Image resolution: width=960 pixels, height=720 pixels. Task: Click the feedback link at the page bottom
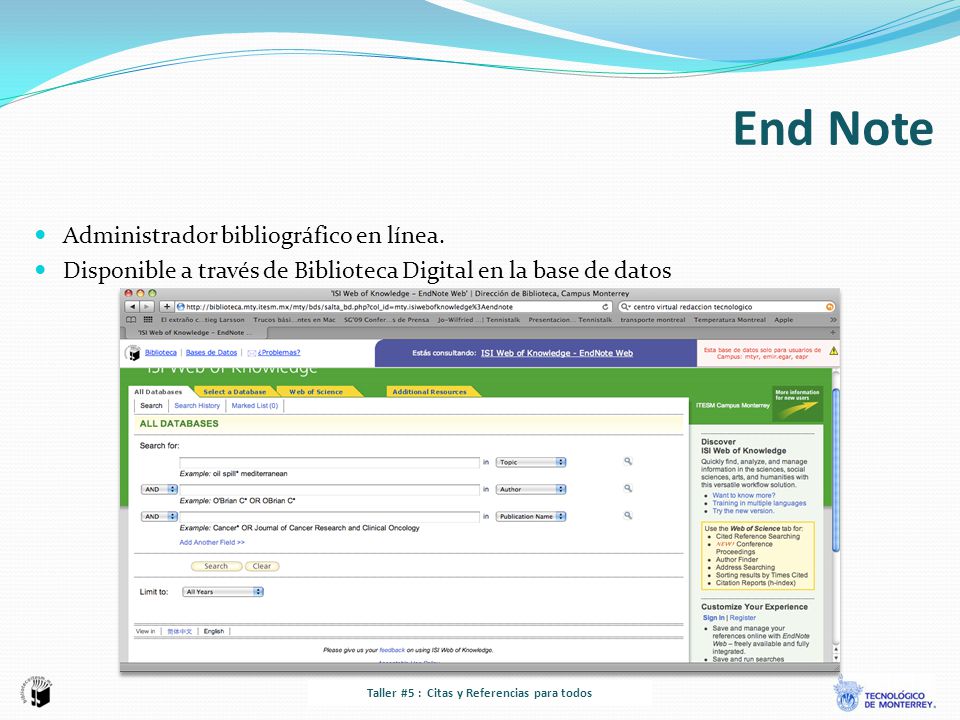pos(392,650)
